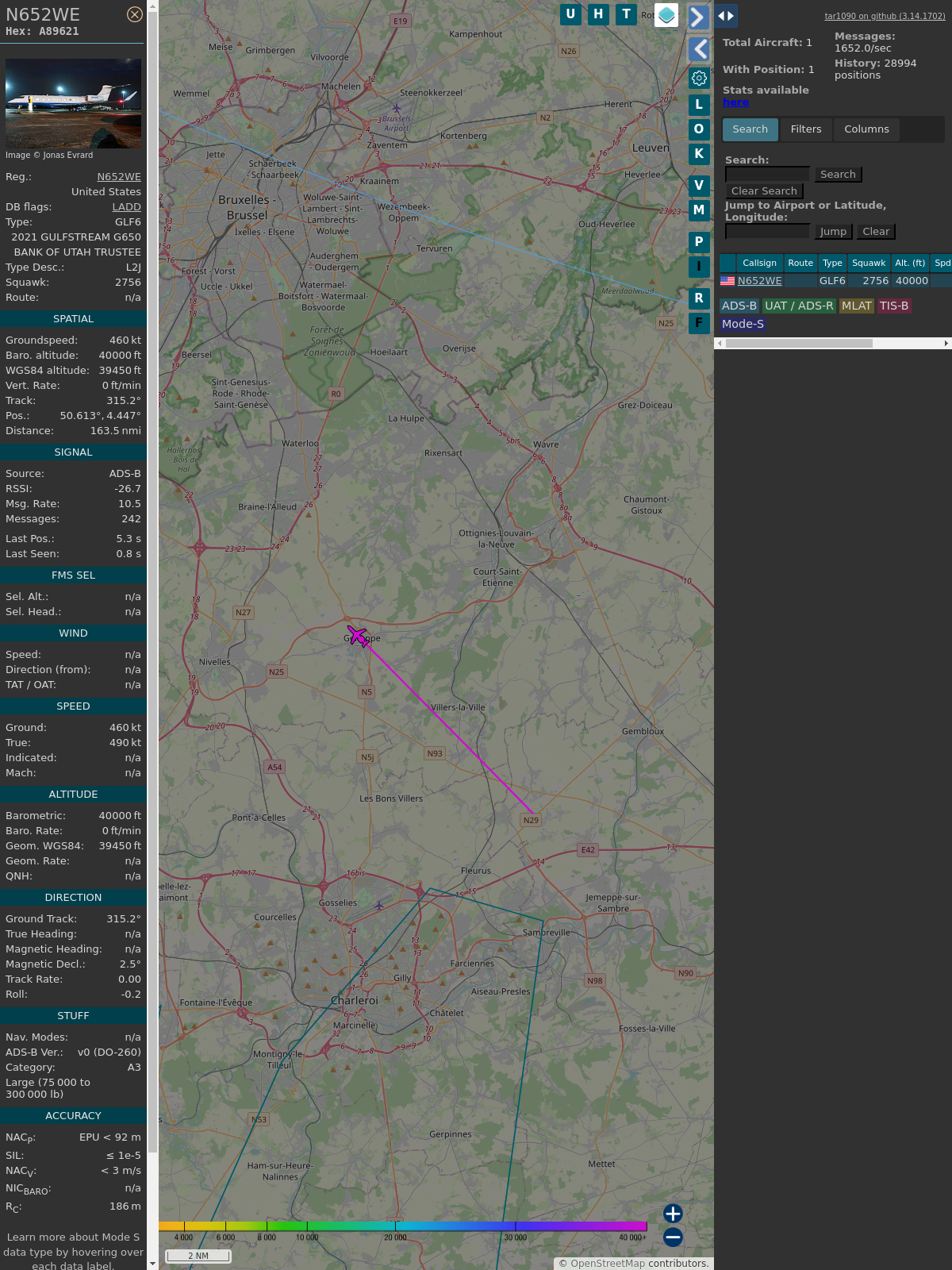Screen dimensions: 952x1270
Task: Click the Search button
Action: [838, 175]
